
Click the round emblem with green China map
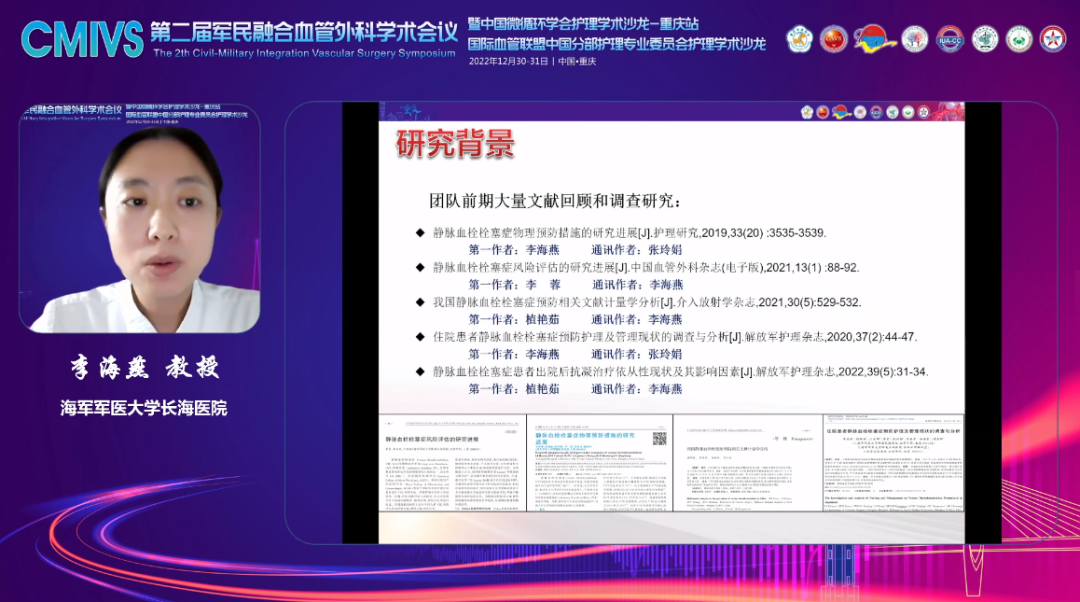coord(985,40)
